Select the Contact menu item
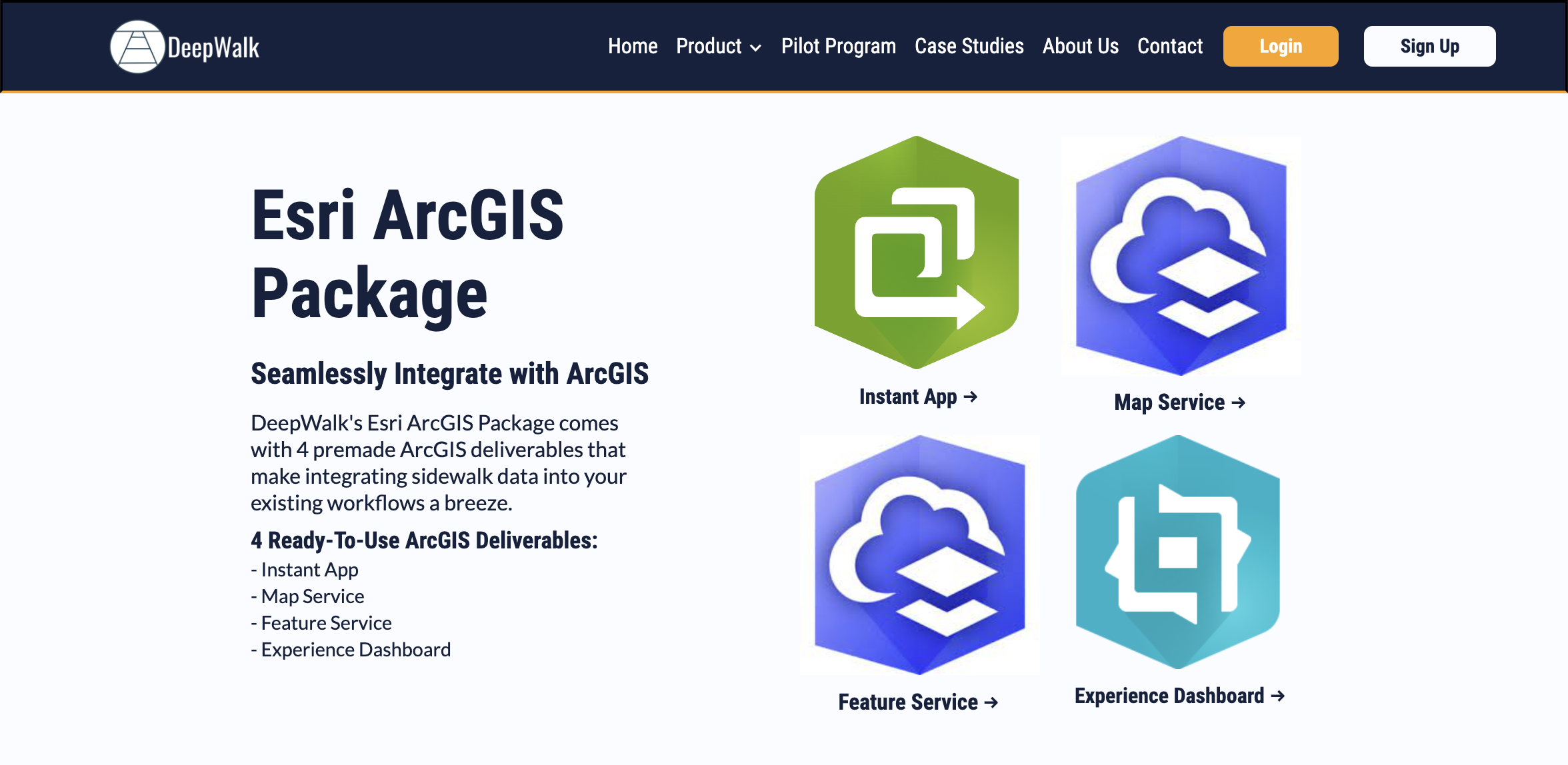This screenshot has width=1568, height=765. point(1170,46)
